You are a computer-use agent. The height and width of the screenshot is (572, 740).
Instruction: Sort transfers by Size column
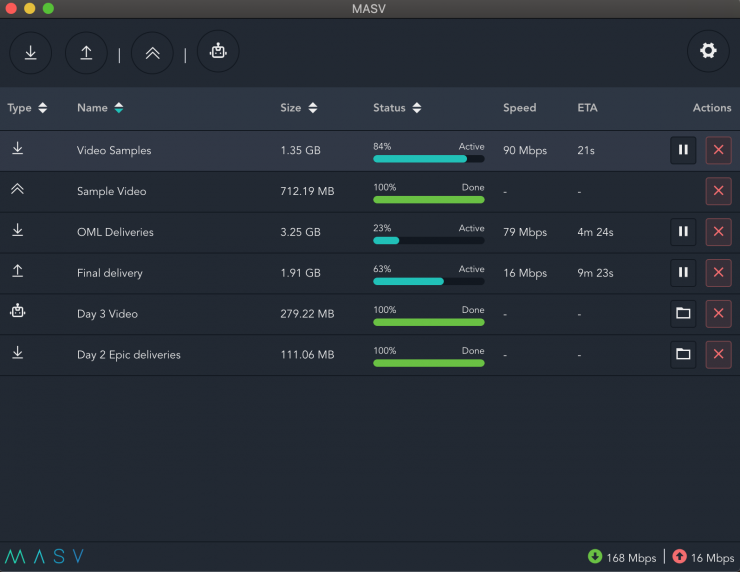[x=299, y=108]
